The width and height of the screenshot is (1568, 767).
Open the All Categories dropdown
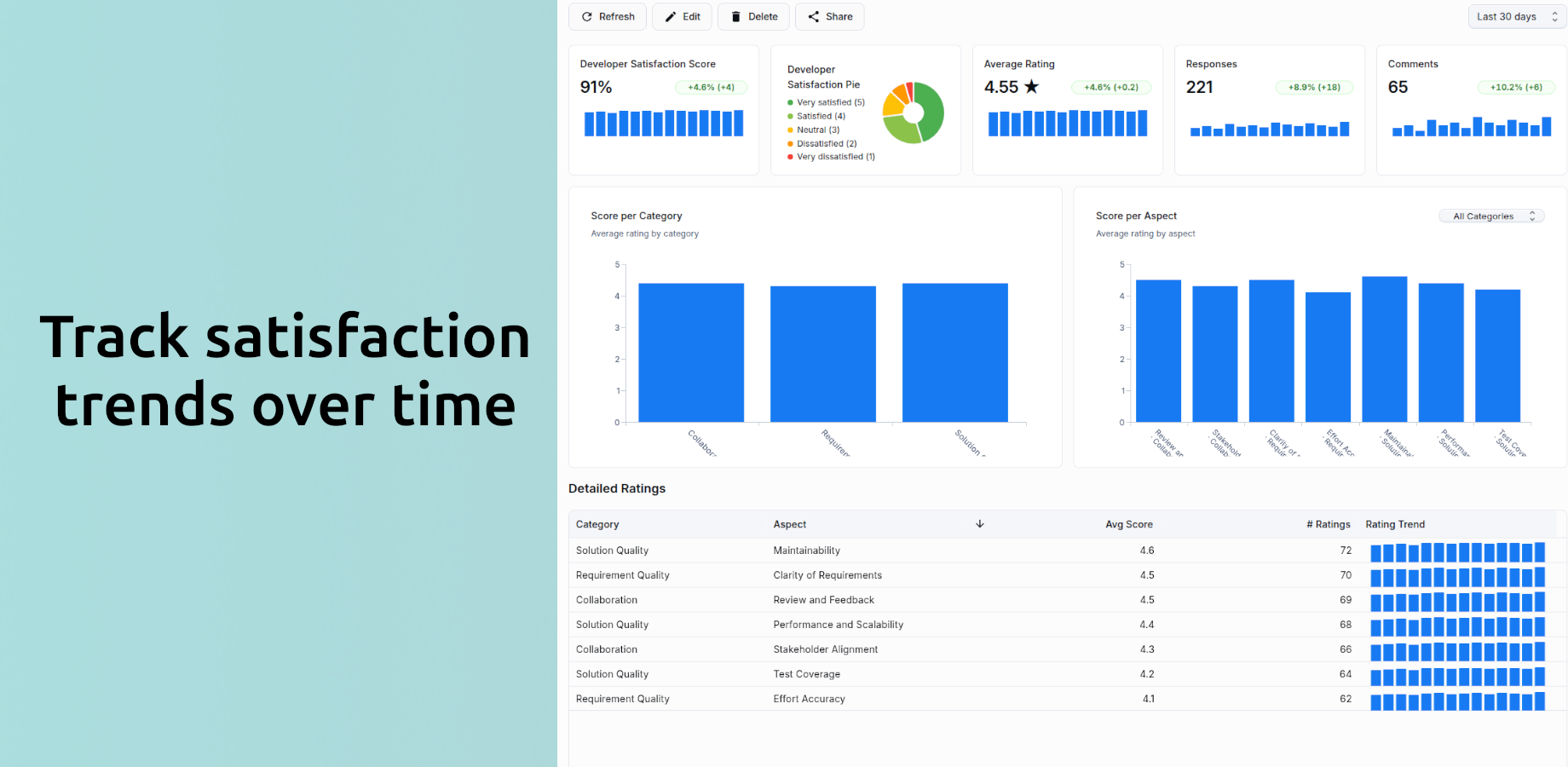tap(1490, 216)
